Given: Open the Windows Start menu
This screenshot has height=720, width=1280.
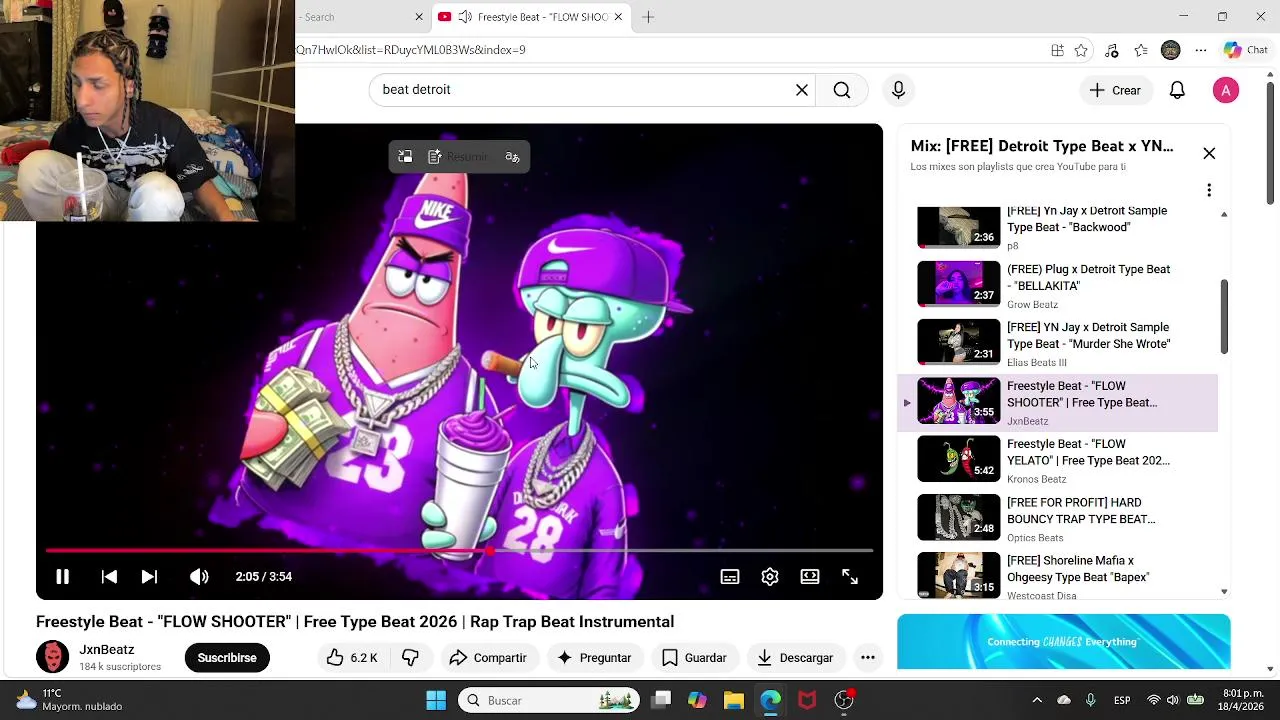Looking at the screenshot, I should click(x=436, y=701).
